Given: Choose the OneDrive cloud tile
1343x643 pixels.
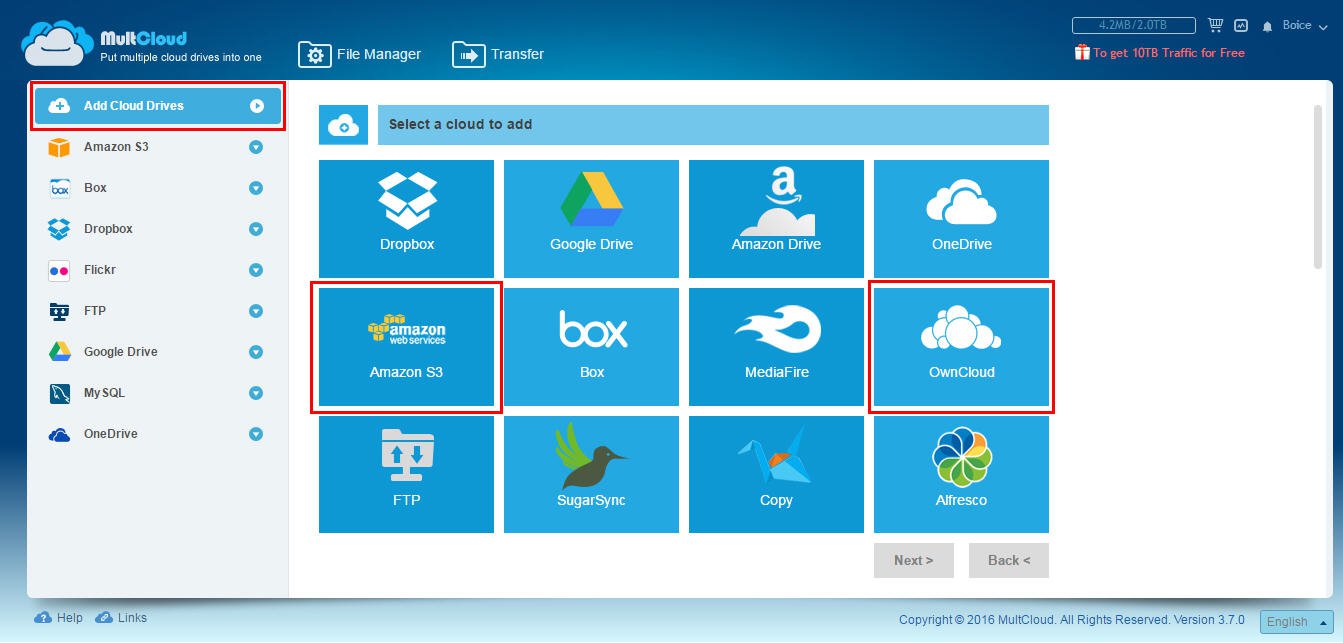Looking at the screenshot, I should coord(961,219).
